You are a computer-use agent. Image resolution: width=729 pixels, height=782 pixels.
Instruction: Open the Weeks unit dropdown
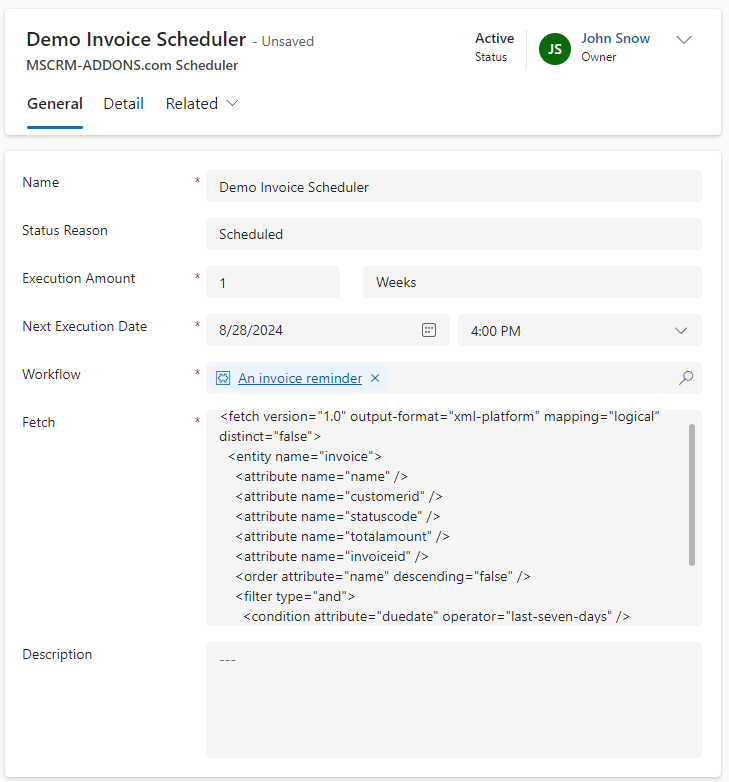pos(532,282)
